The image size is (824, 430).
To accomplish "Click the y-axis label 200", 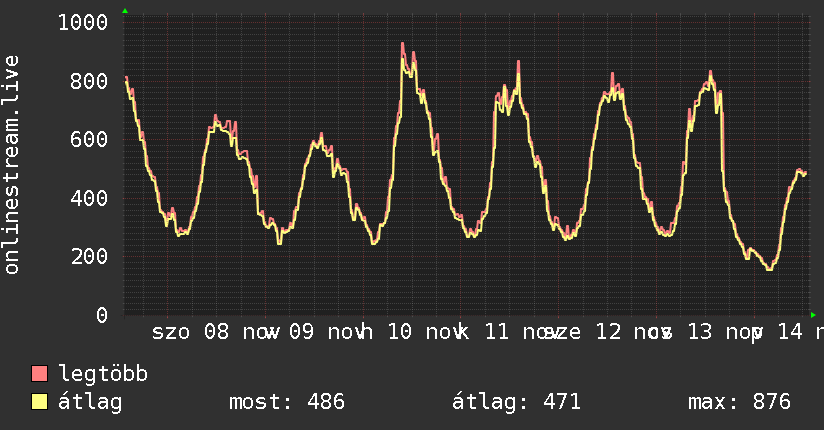I will [89, 257].
